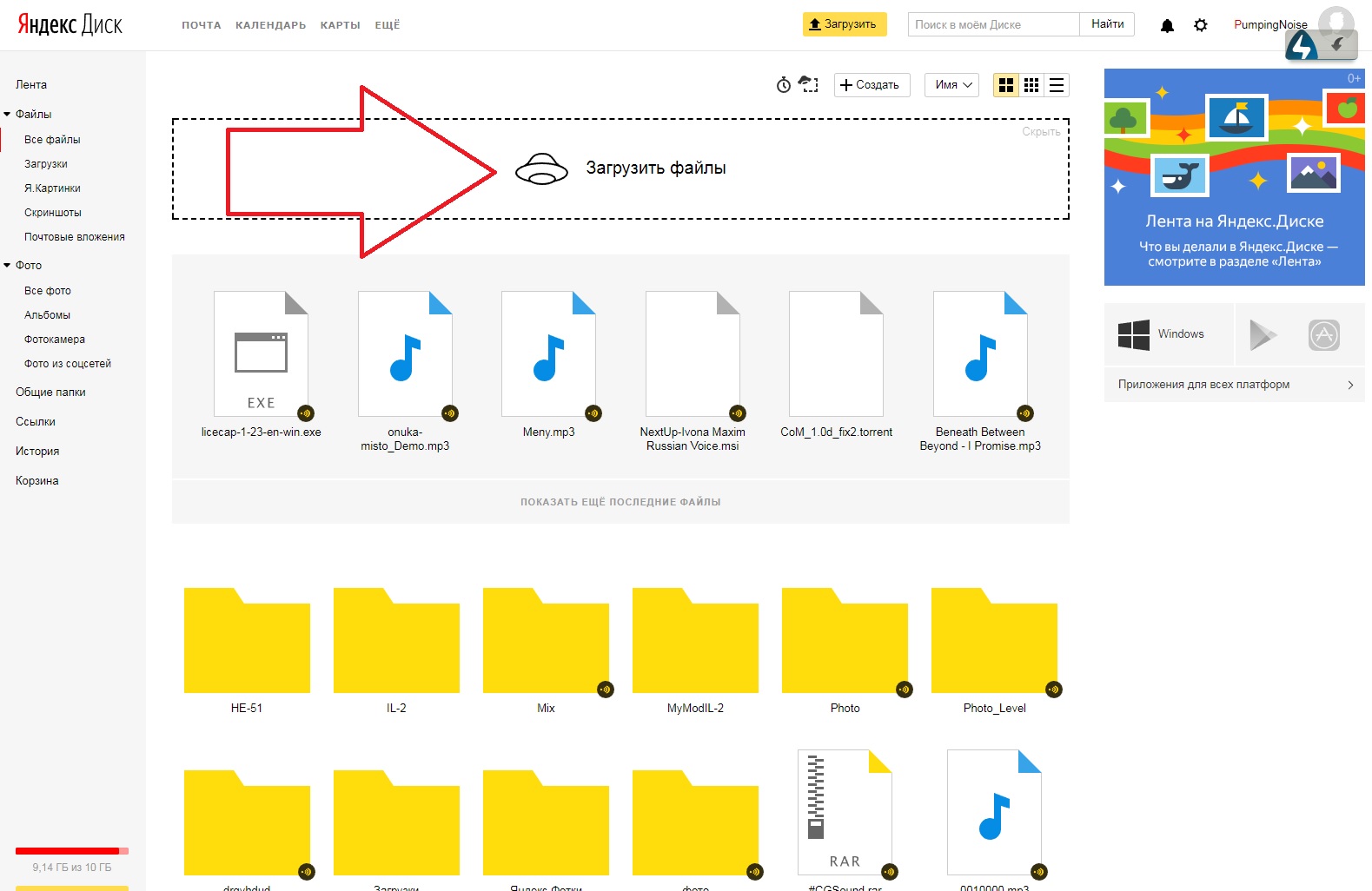Screen dimensions: 1372x891
Task: Collapse the Фото section in sidebar
Action: (x=7, y=265)
